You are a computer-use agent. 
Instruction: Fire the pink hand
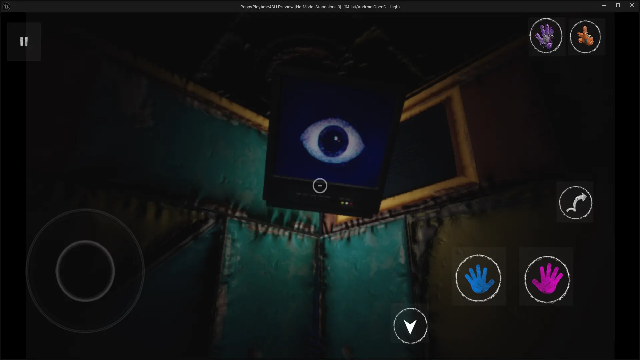[x=547, y=279]
